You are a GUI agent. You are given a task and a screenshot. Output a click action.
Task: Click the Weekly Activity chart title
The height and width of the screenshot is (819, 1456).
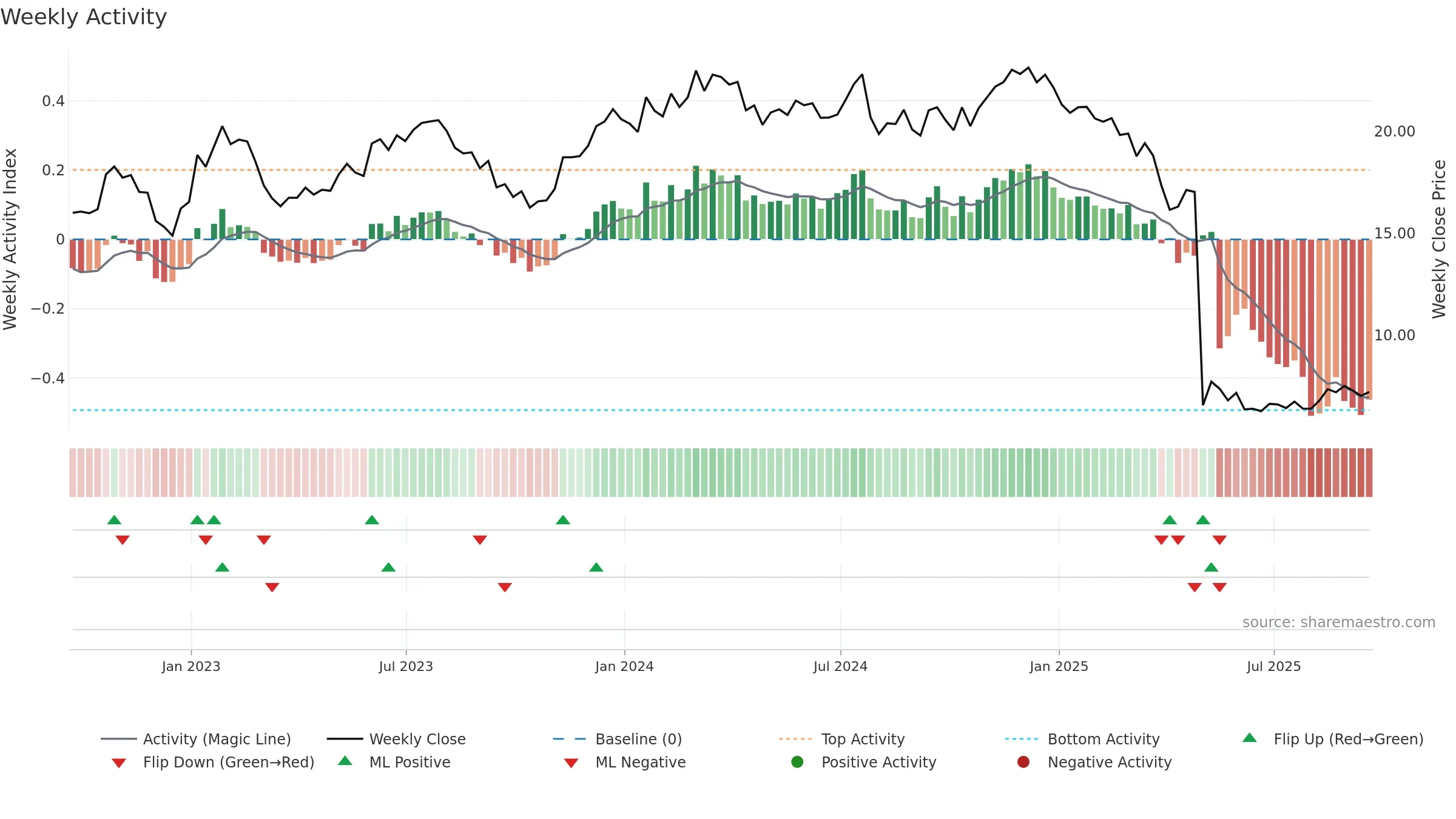pos(84,17)
